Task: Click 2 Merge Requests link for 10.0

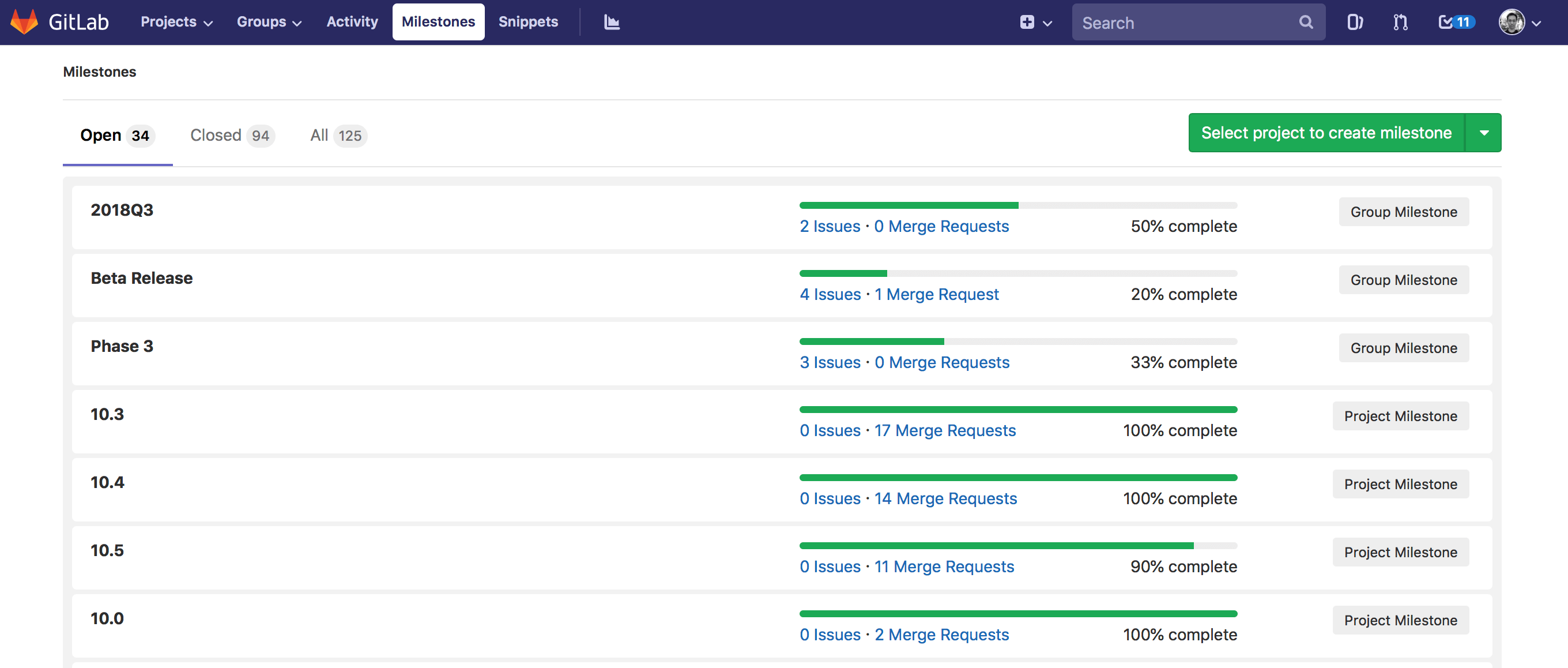Action: point(943,635)
